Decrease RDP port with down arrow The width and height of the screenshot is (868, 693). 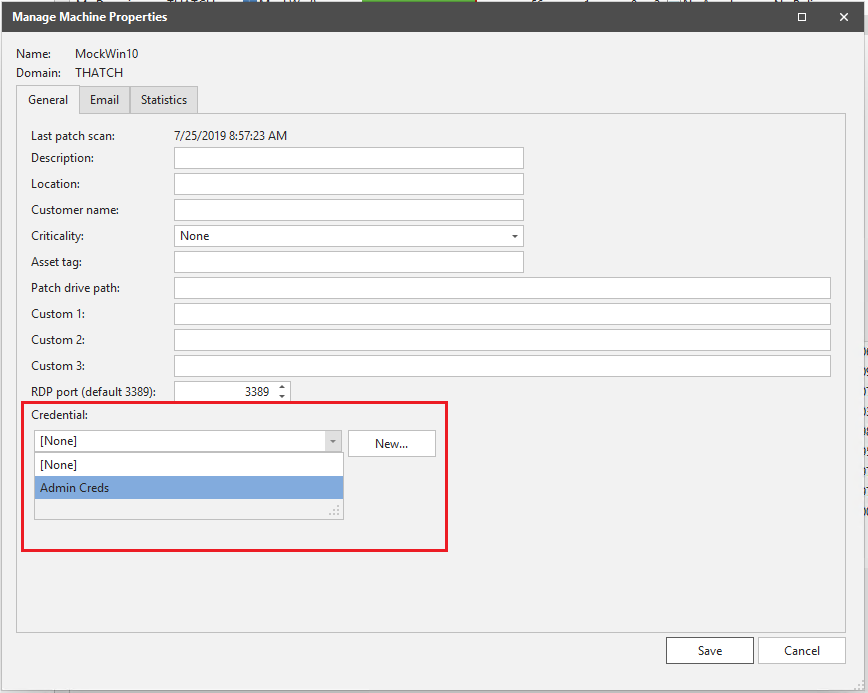pyautogui.click(x=282, y=397)
